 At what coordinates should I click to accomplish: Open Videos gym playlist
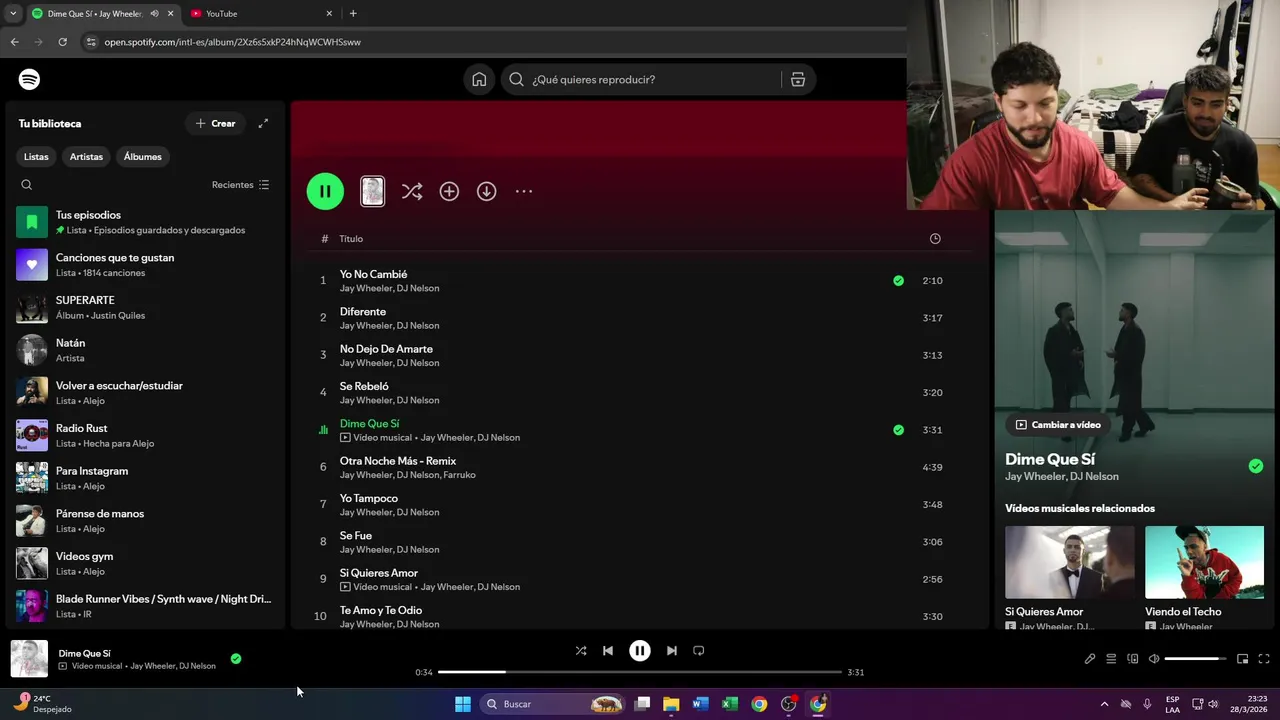tap(145, 563)
